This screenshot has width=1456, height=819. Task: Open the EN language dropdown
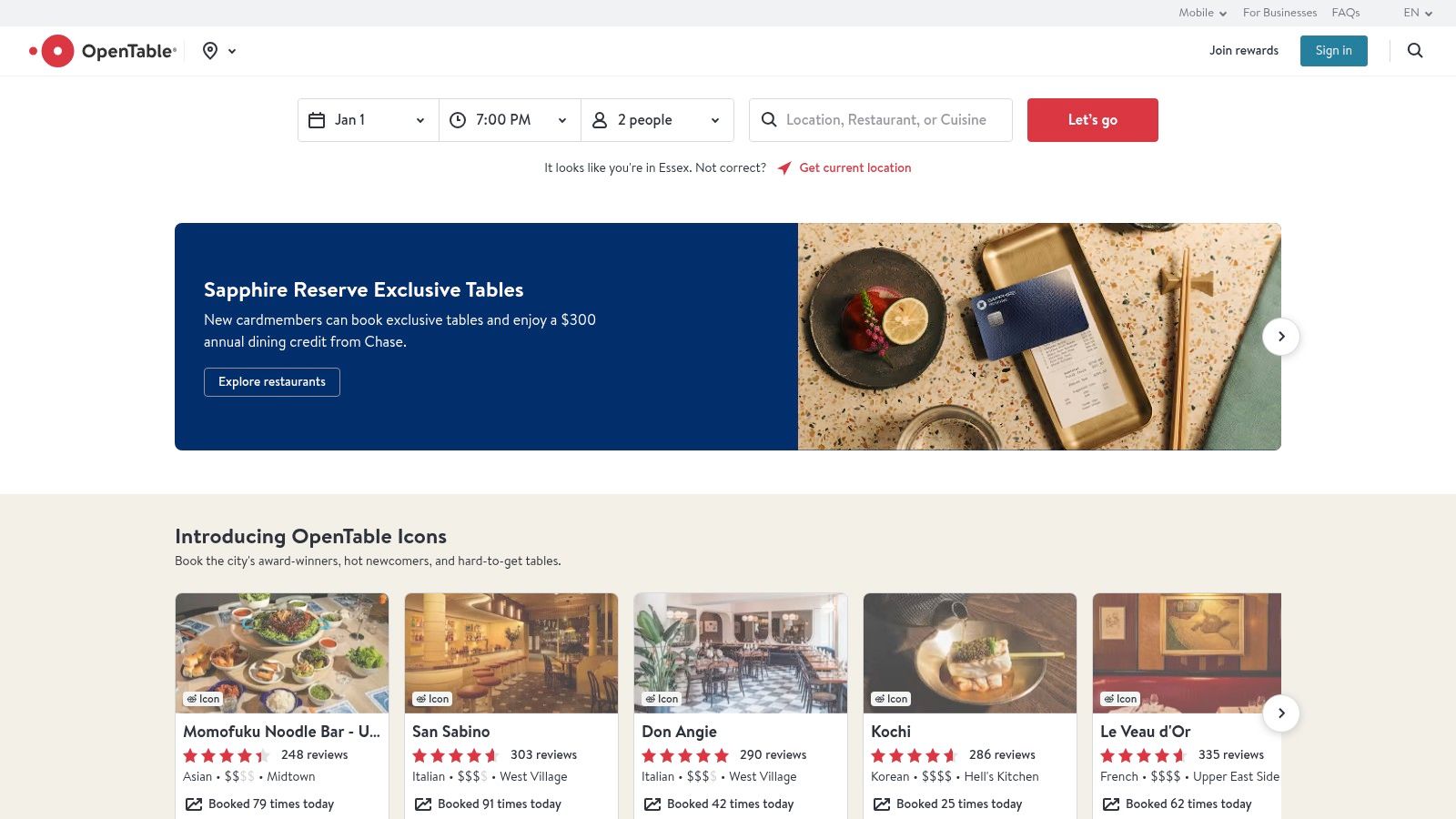click(x=1418, y=13)
